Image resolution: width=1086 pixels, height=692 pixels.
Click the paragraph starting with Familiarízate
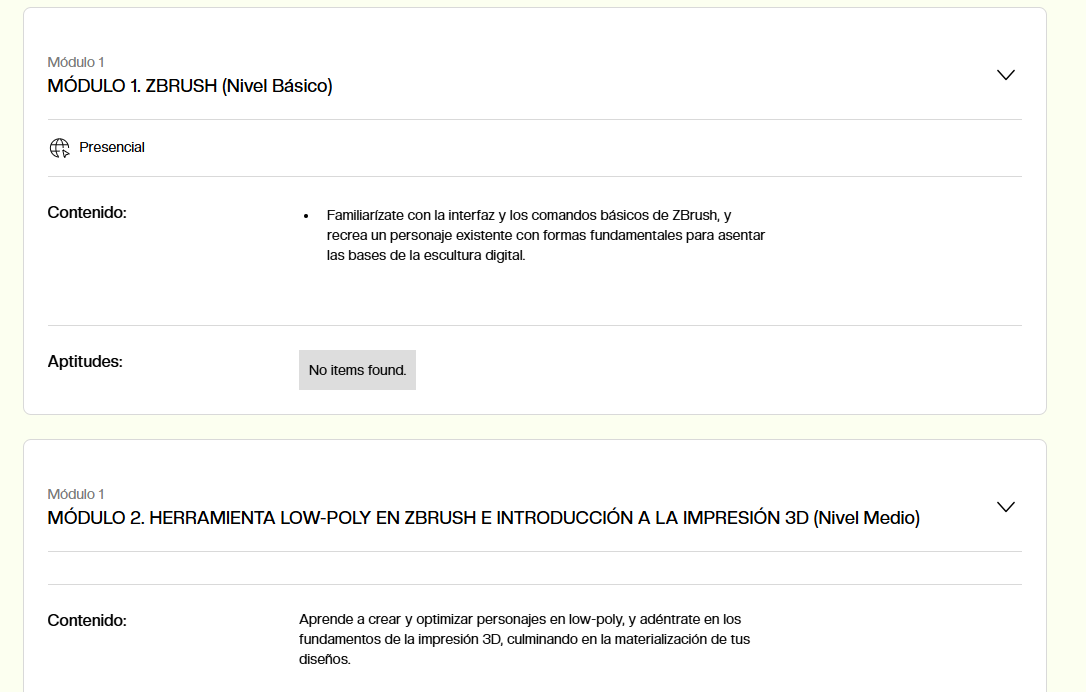545,235
